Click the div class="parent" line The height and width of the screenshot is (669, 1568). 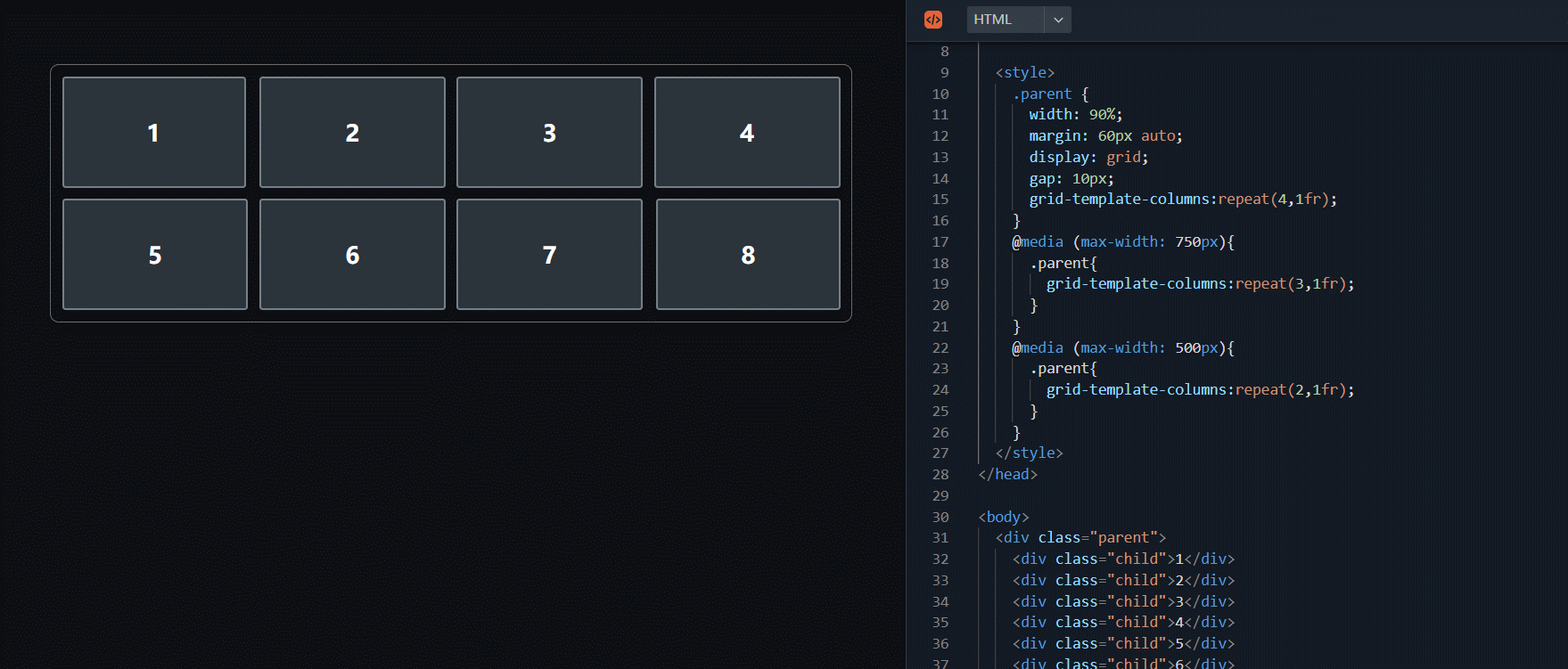[x=1081, y=537]
